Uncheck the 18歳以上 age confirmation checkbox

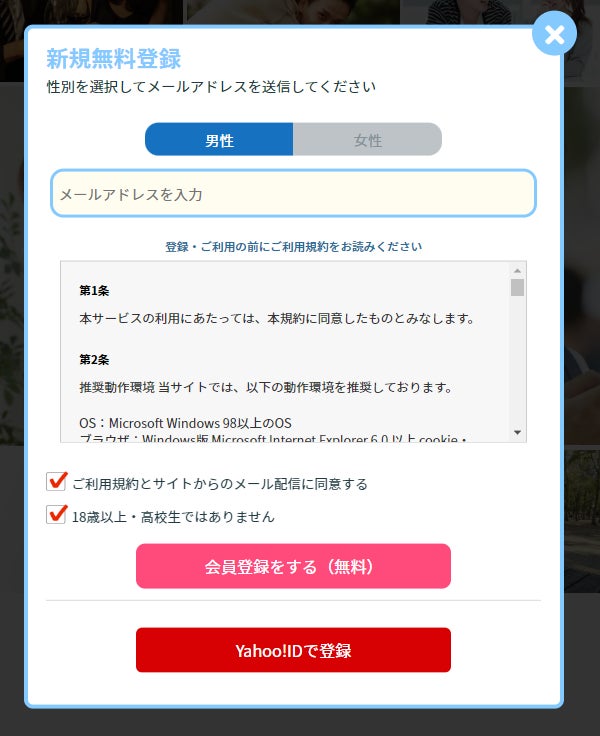pyautogui.click(x=56, y=514)
